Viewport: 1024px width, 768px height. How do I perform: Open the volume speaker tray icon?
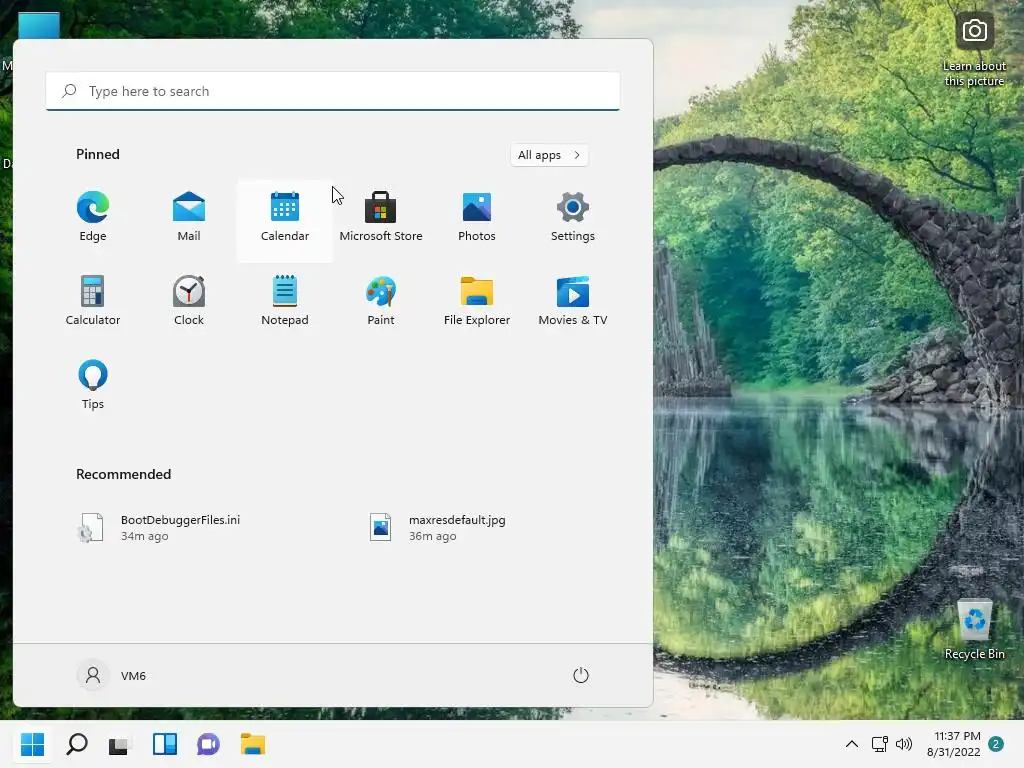[904, 744]
